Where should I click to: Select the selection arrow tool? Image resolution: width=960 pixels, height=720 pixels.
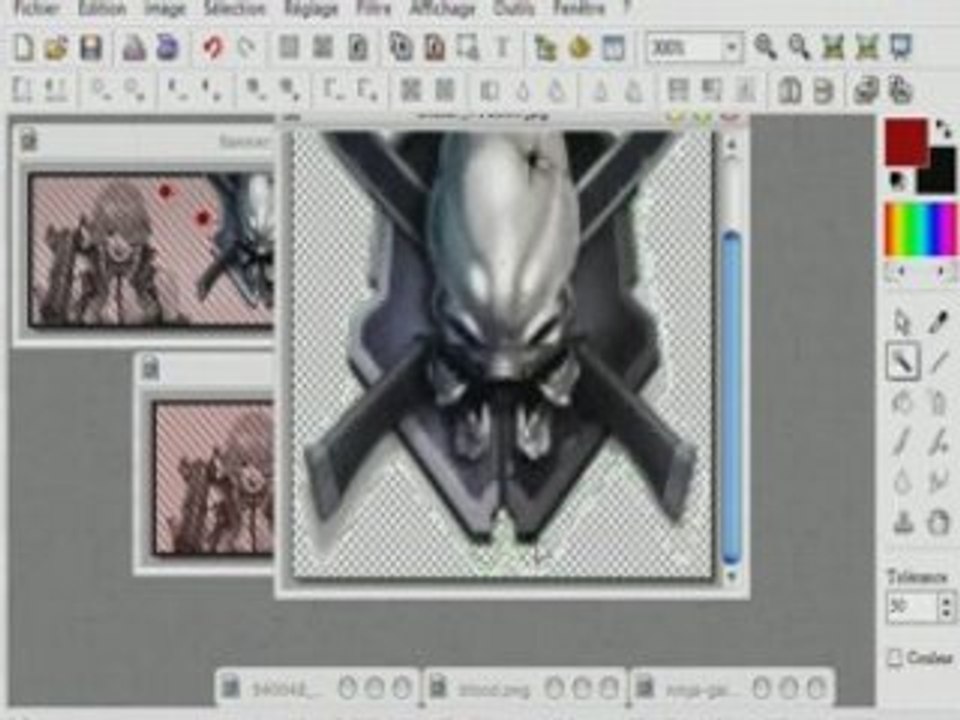pos(902,322)
